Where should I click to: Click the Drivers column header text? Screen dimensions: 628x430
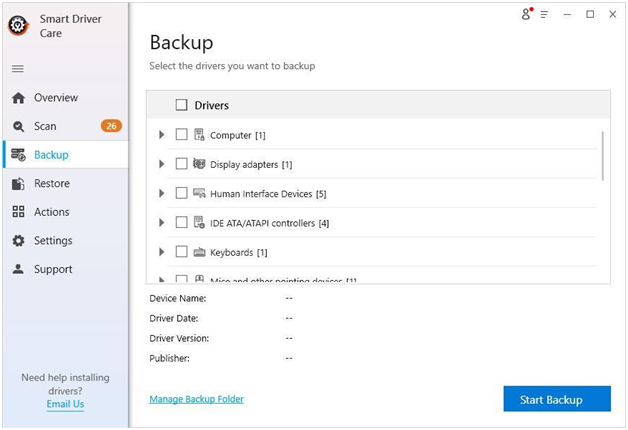[x=211, y=105]
